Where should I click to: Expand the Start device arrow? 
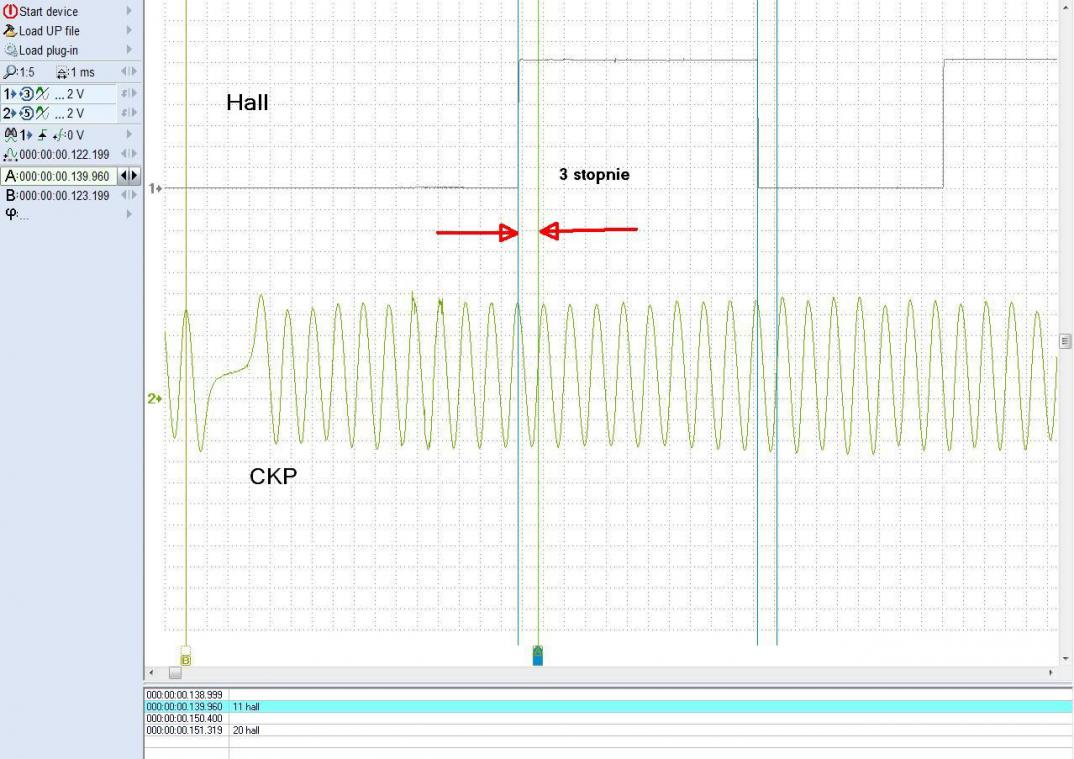tap(129, 11)
